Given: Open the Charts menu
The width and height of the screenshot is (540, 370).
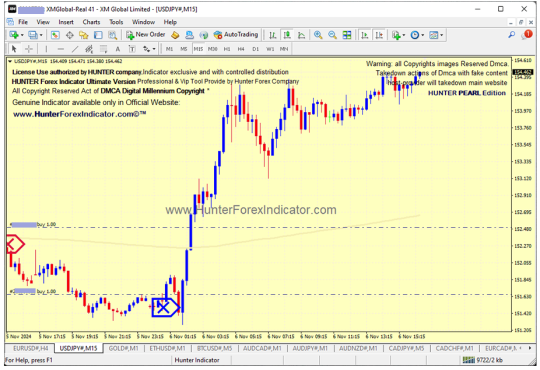Looking at the screenshot, I should click(x=91, y=22).
